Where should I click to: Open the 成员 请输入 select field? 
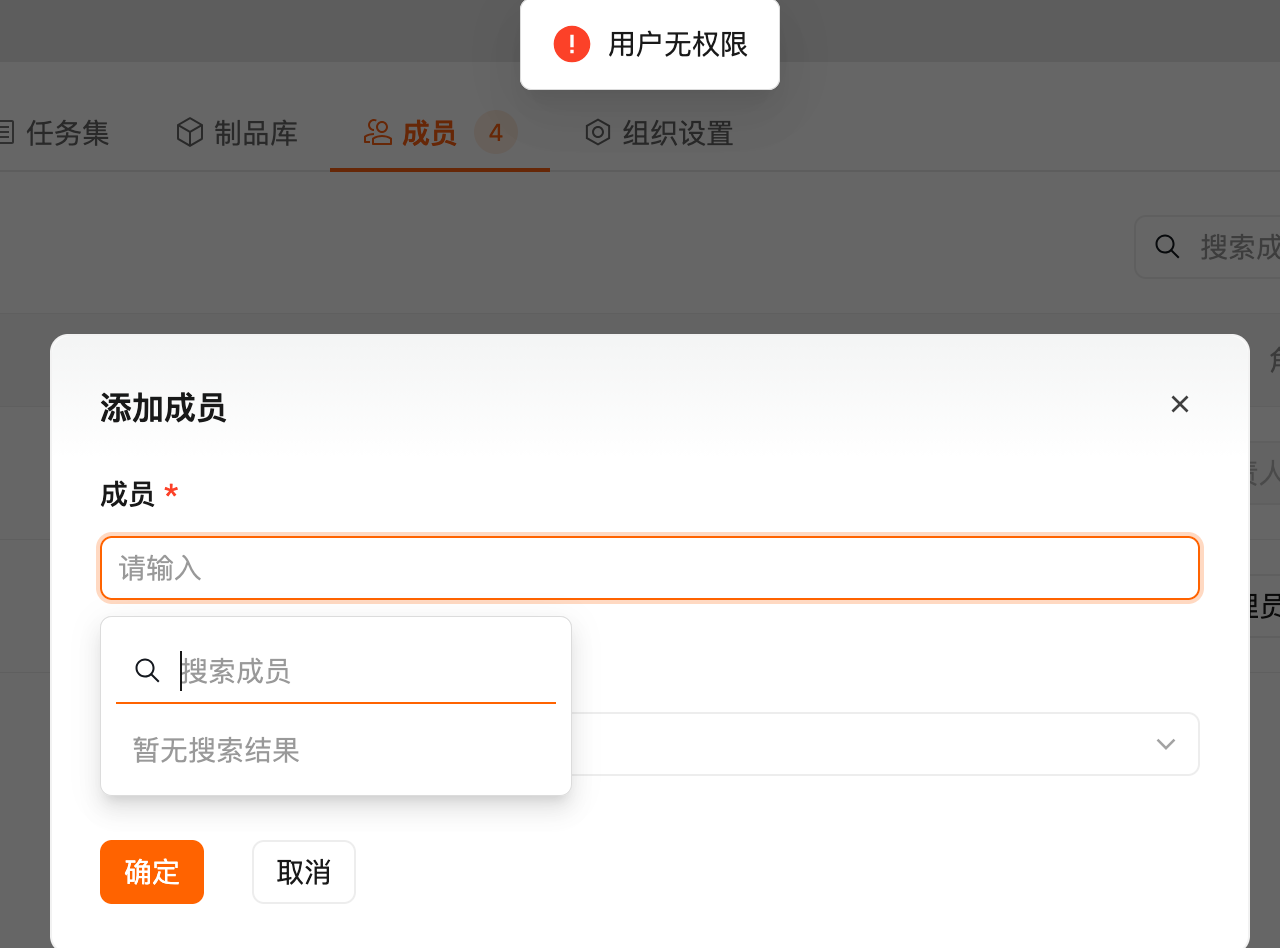pyautogui.click(x=649, y=568)
